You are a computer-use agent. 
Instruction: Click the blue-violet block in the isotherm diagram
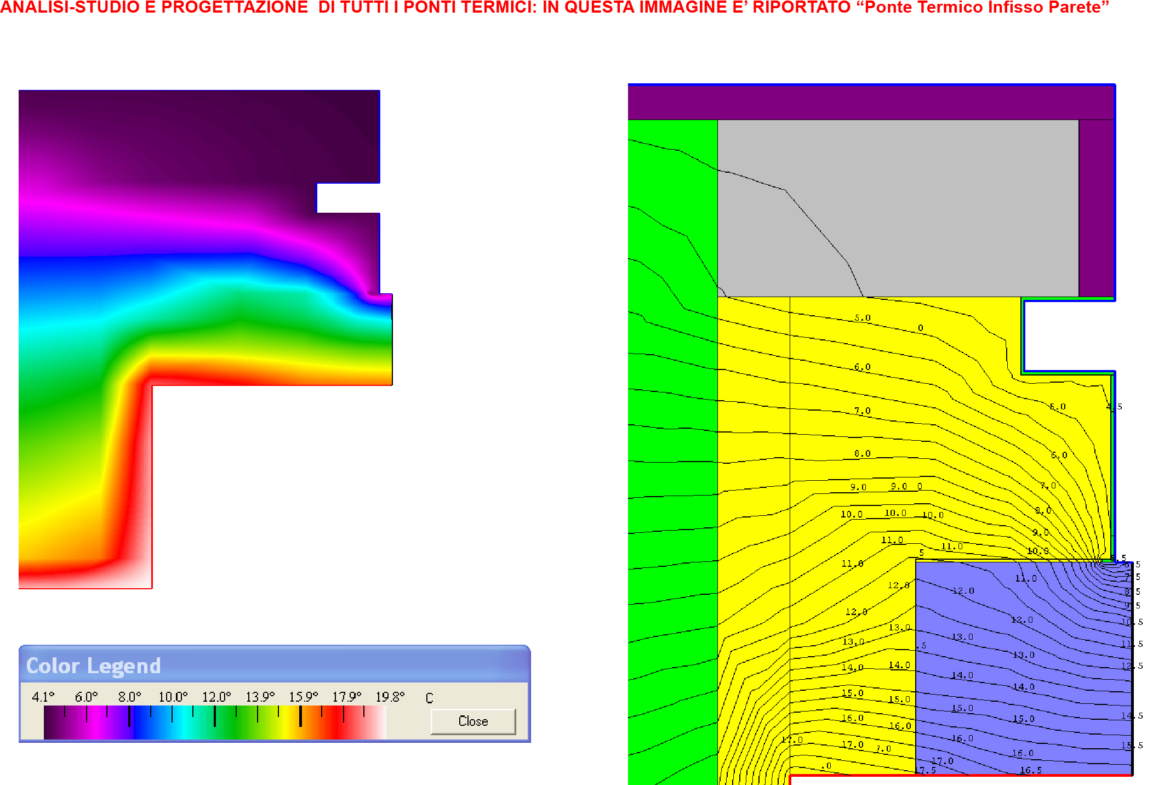1024,668
